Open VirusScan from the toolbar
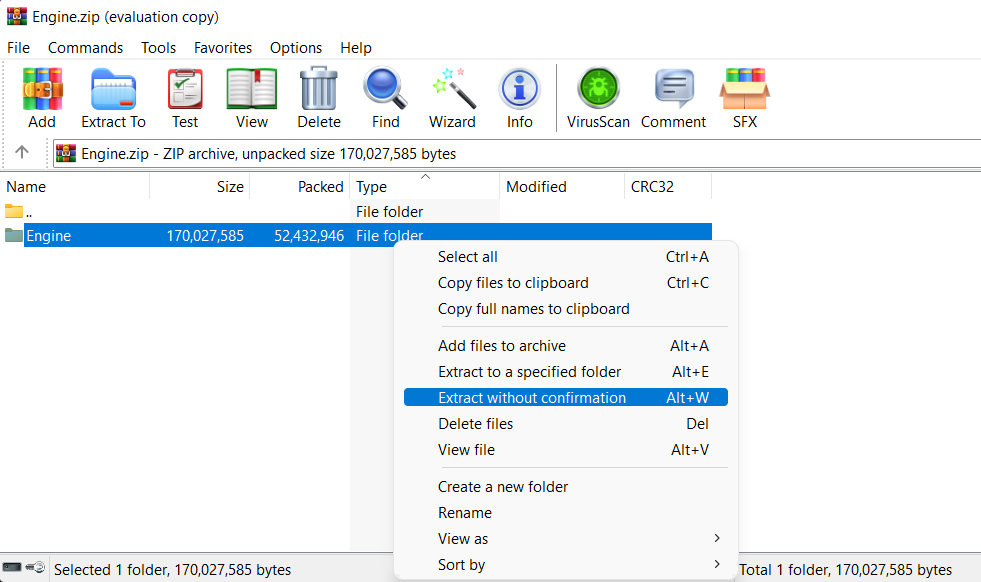 coord(598,98)
